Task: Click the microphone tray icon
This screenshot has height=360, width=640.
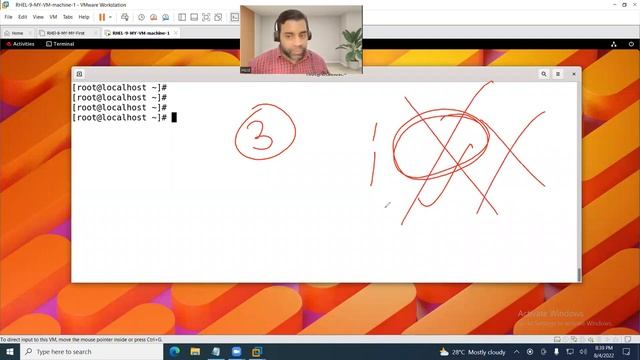Action: point(556,352)
